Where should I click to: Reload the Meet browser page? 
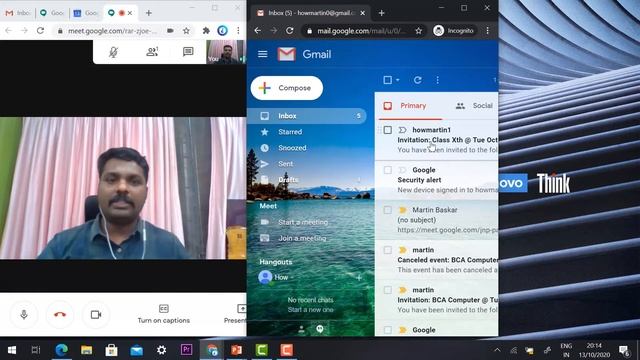(x=40, y=31)
